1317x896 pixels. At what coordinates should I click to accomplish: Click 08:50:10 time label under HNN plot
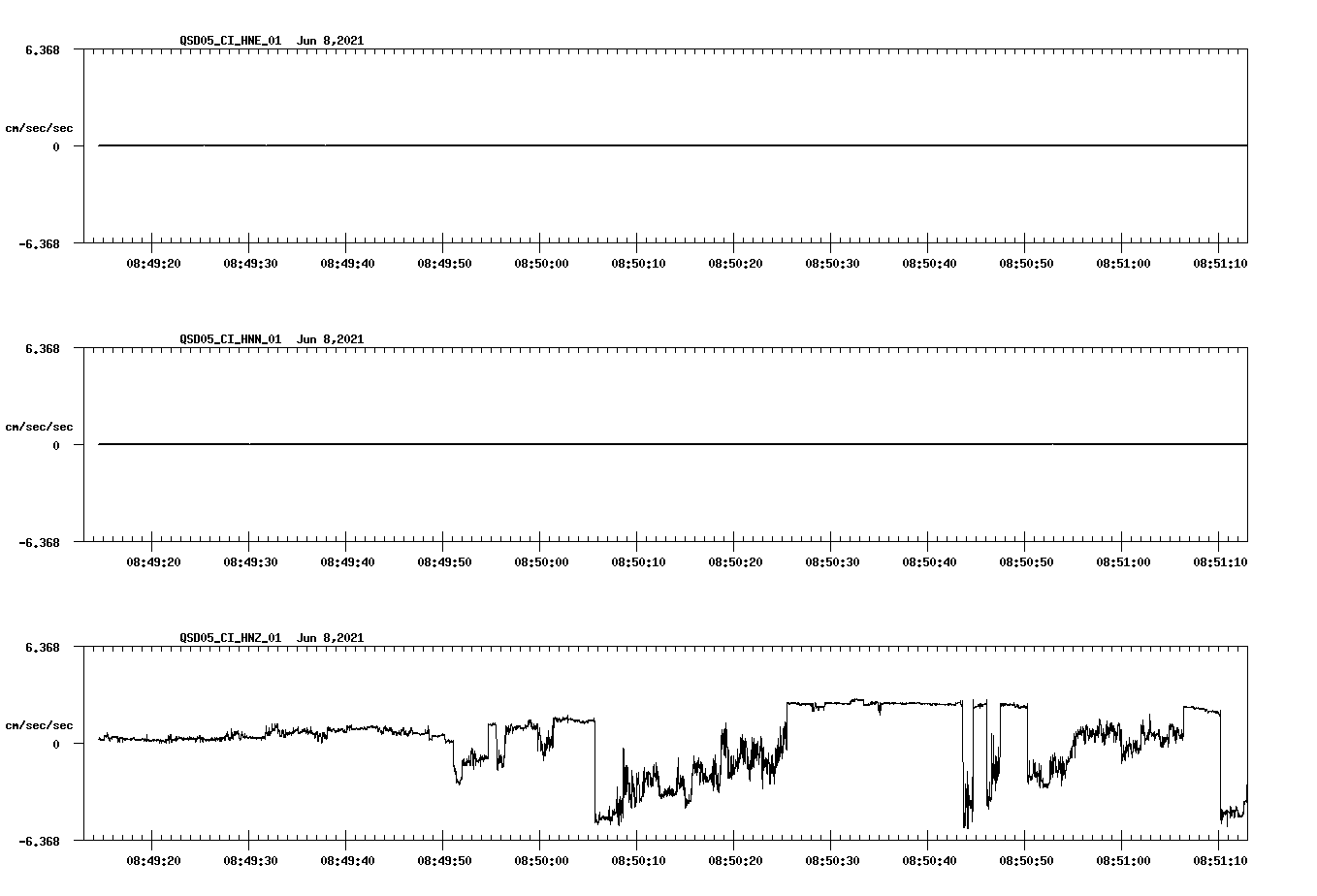click(638, 562)
